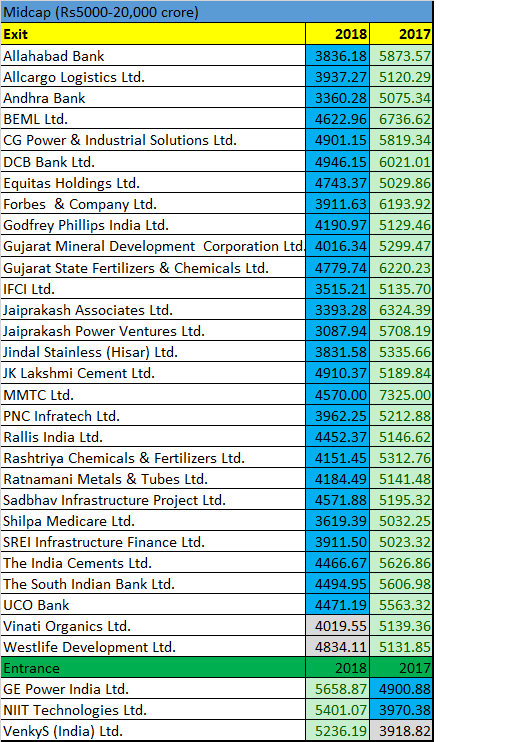Select the Allcargo Logistics Ltd. cell
Image resolution: width=511 pixels, height=742 pixels.
click(x=153, y=77)
